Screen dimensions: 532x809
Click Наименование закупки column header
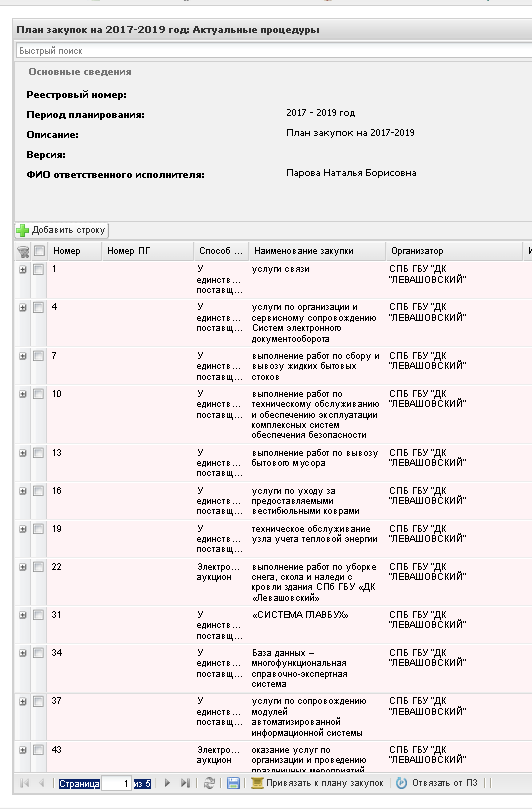tap(317, 251)
